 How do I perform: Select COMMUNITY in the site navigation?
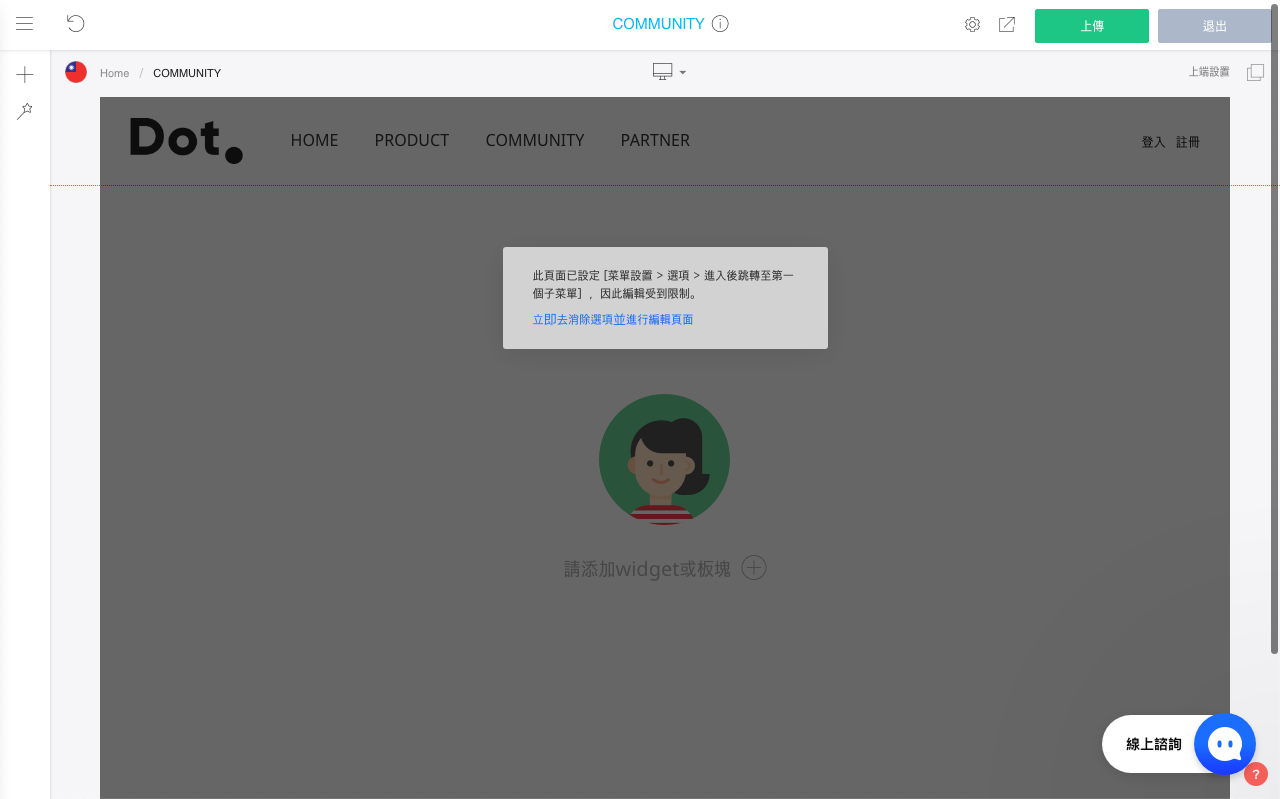535,140
